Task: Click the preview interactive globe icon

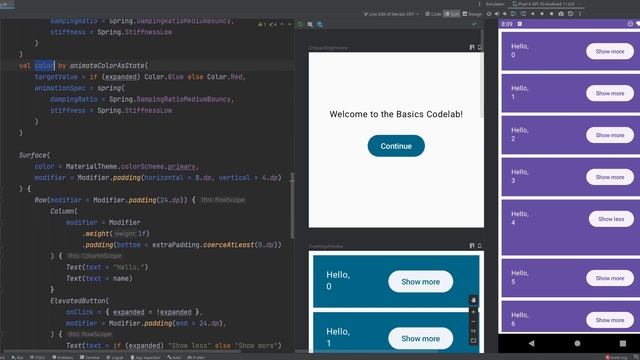Action: click(x=320, y=24)
